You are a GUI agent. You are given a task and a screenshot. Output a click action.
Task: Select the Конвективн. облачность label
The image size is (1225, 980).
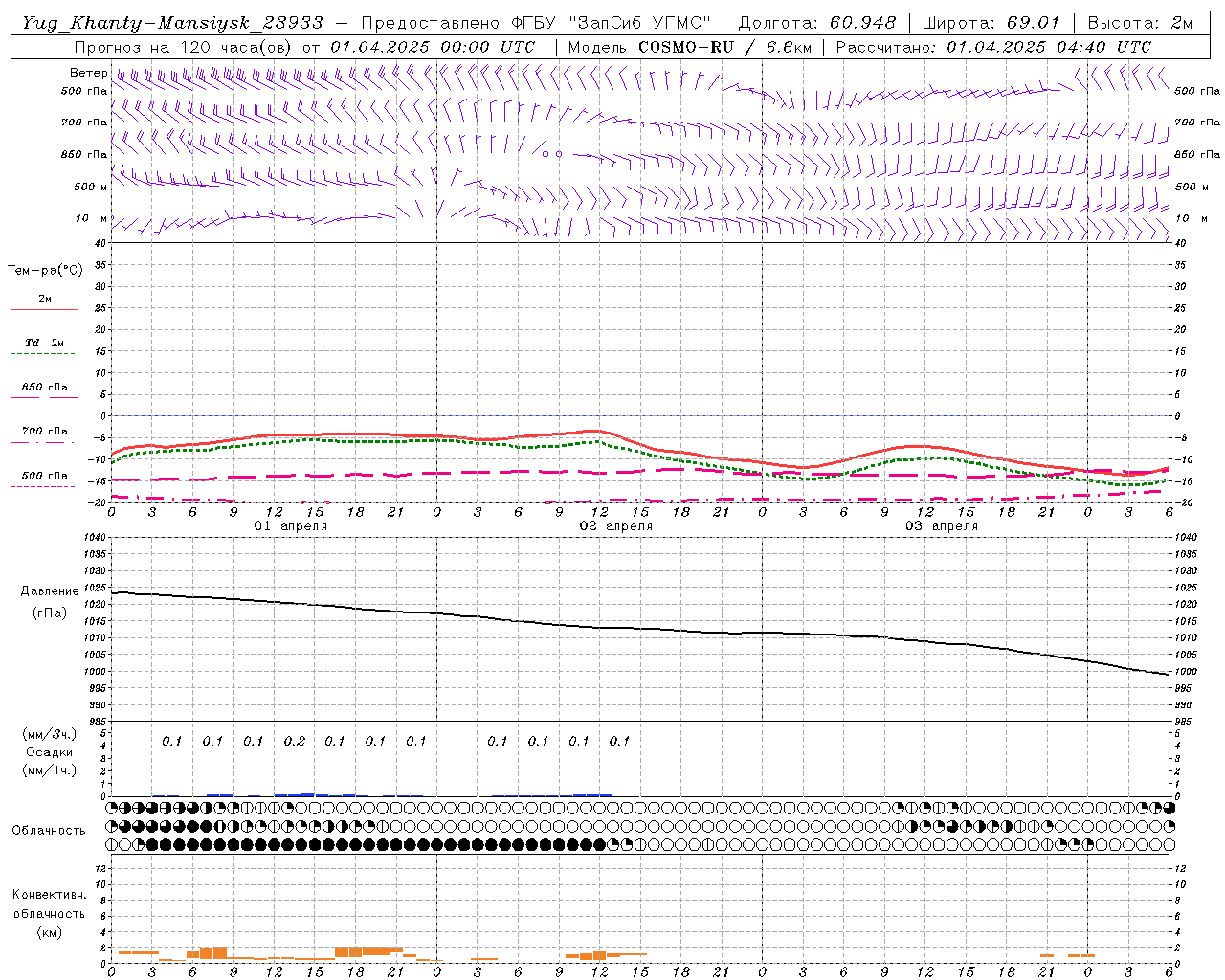[x=49, y=904]
